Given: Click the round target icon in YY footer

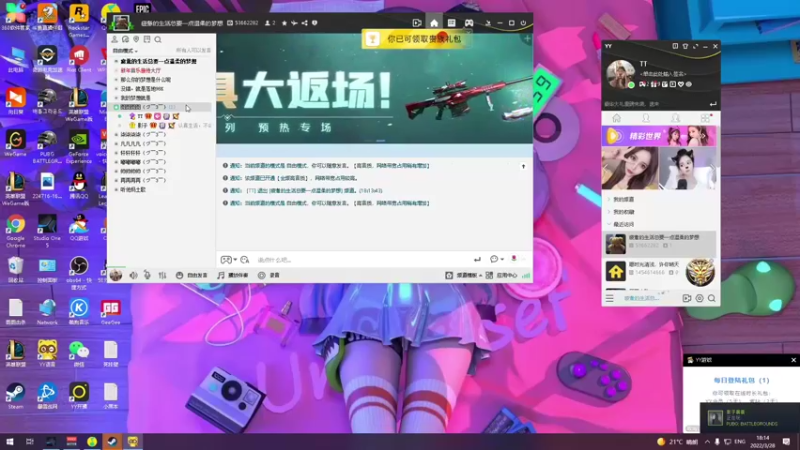Looking at the screenshot, I should click(699, 298).
